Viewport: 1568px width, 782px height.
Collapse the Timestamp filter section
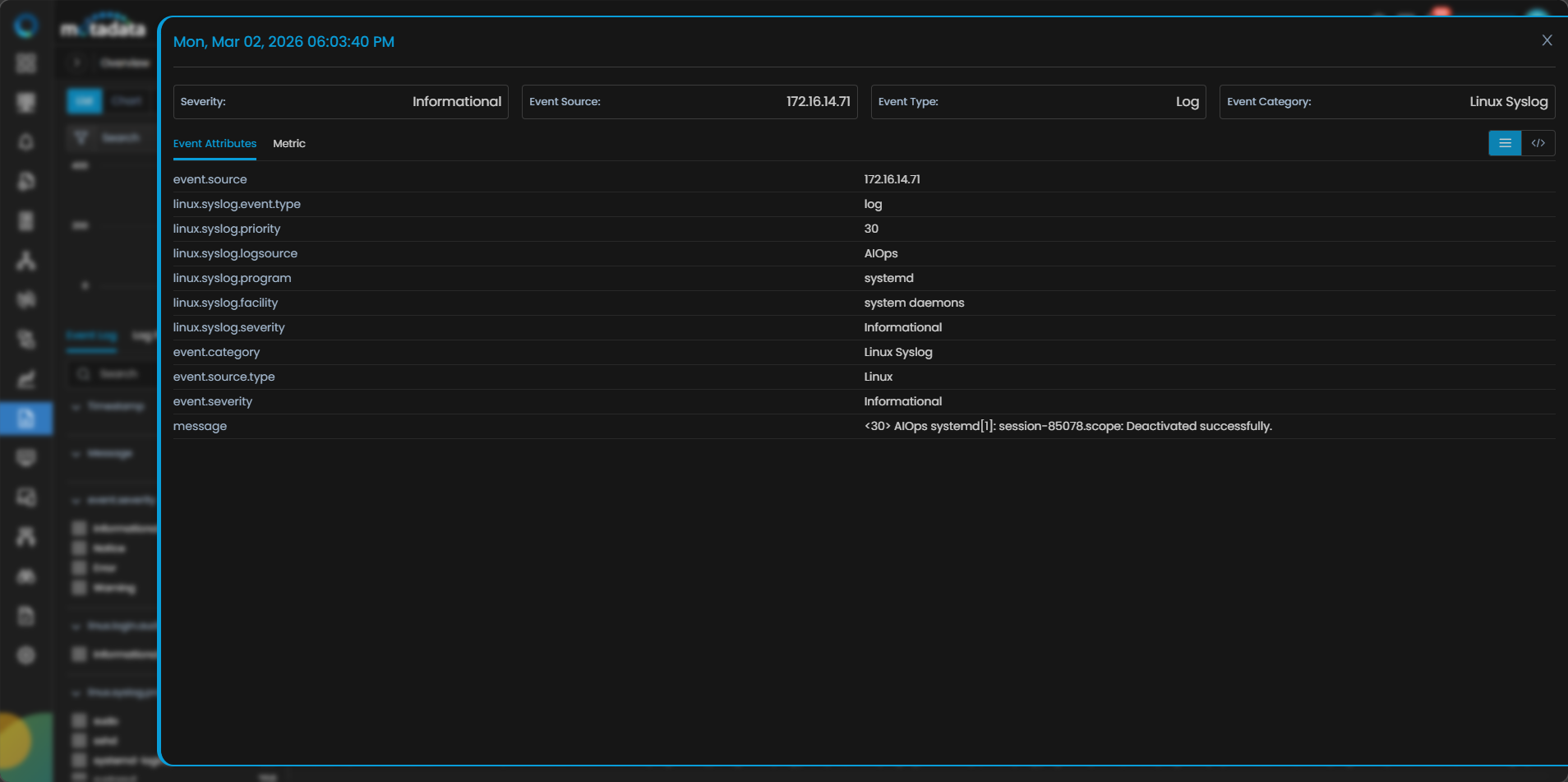click(x=76, y=406)
